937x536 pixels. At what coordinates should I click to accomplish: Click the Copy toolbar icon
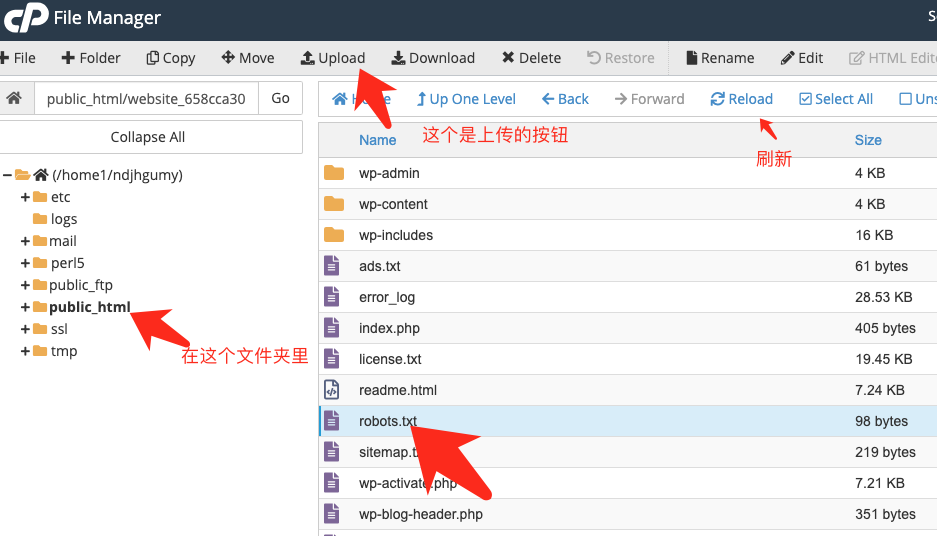coord(152,58)
